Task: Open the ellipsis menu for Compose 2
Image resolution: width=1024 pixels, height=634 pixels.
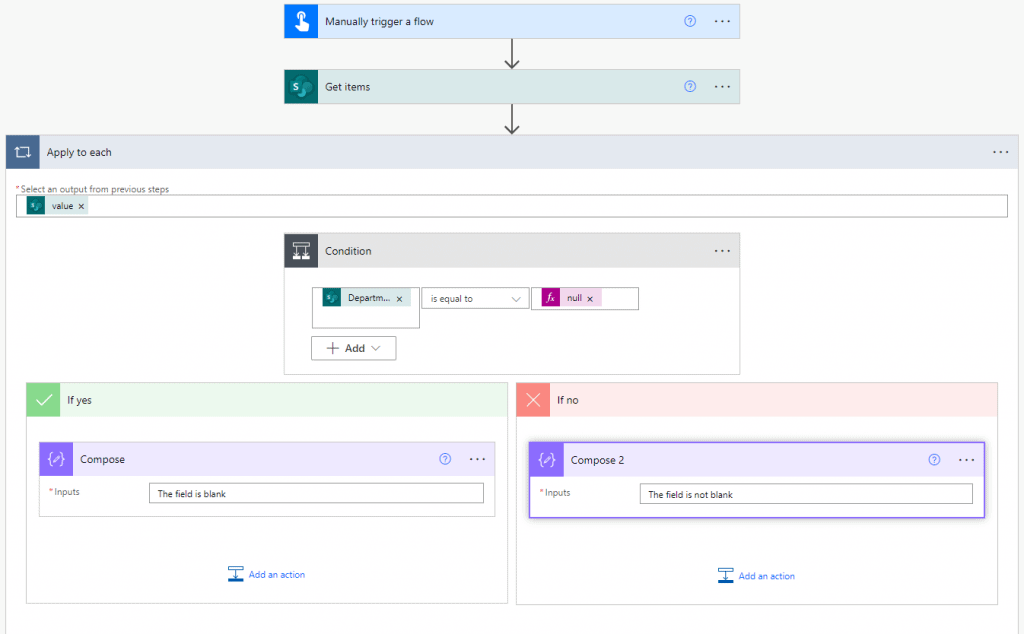Action: pyautogui.click(x=967, y=460)
